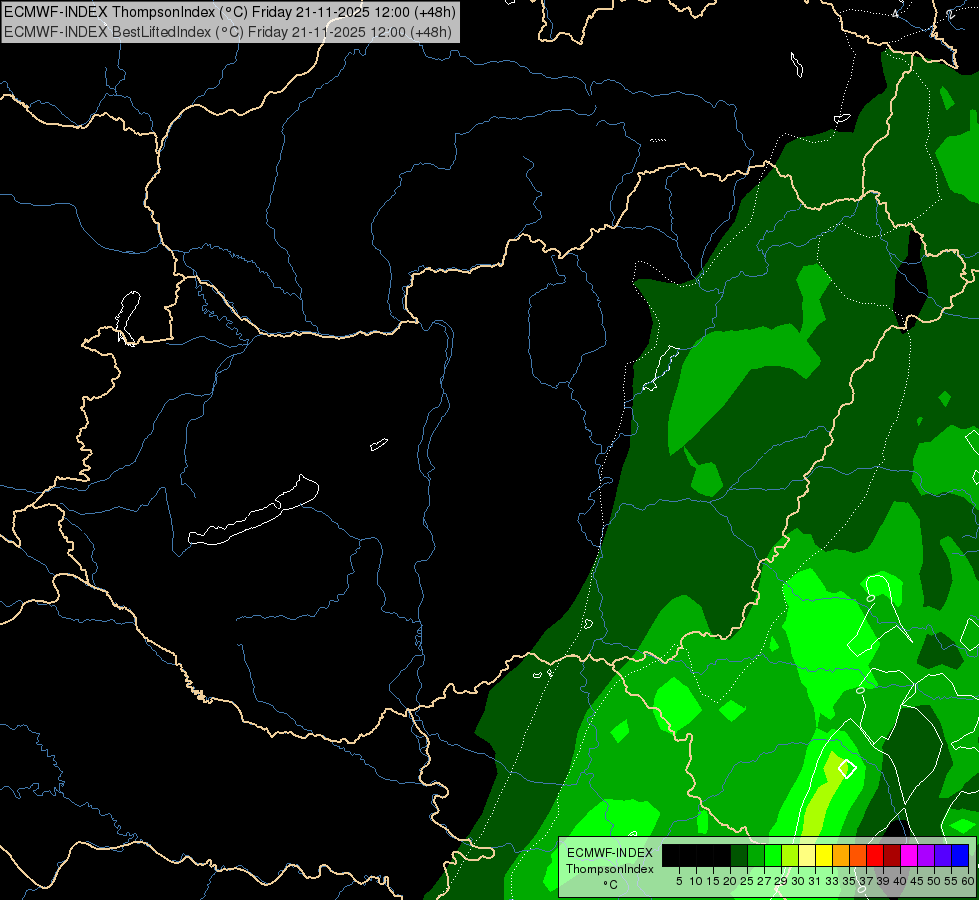Select the pure yellow 31–33 legend swatch
This screenshot has height=900, width=979.
click(824, 855)
